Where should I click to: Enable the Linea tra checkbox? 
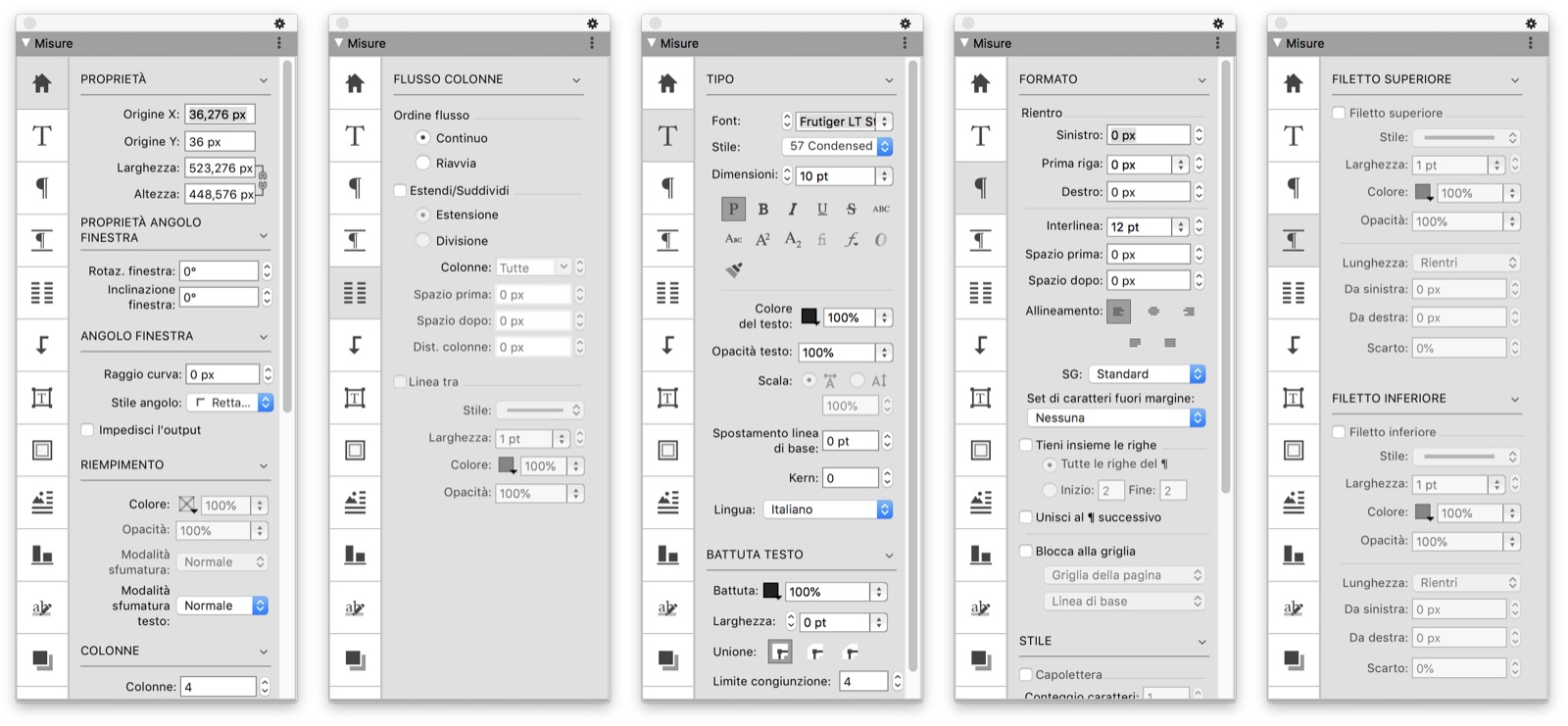[x=400, y=382]
